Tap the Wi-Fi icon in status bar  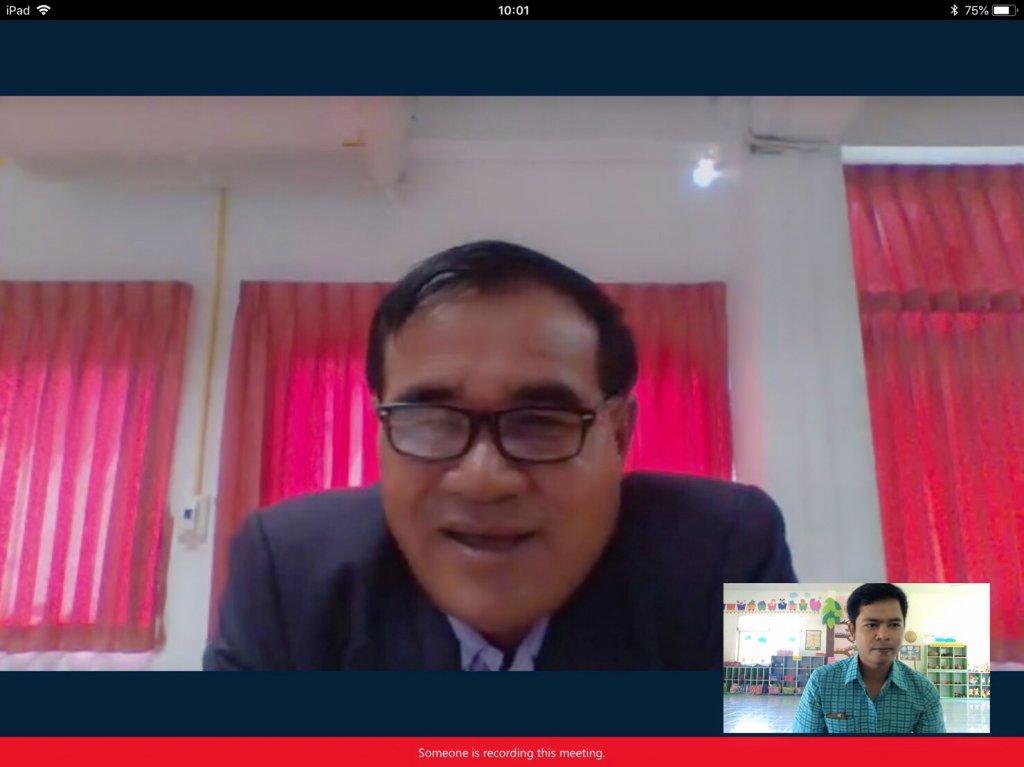(44, 10)
